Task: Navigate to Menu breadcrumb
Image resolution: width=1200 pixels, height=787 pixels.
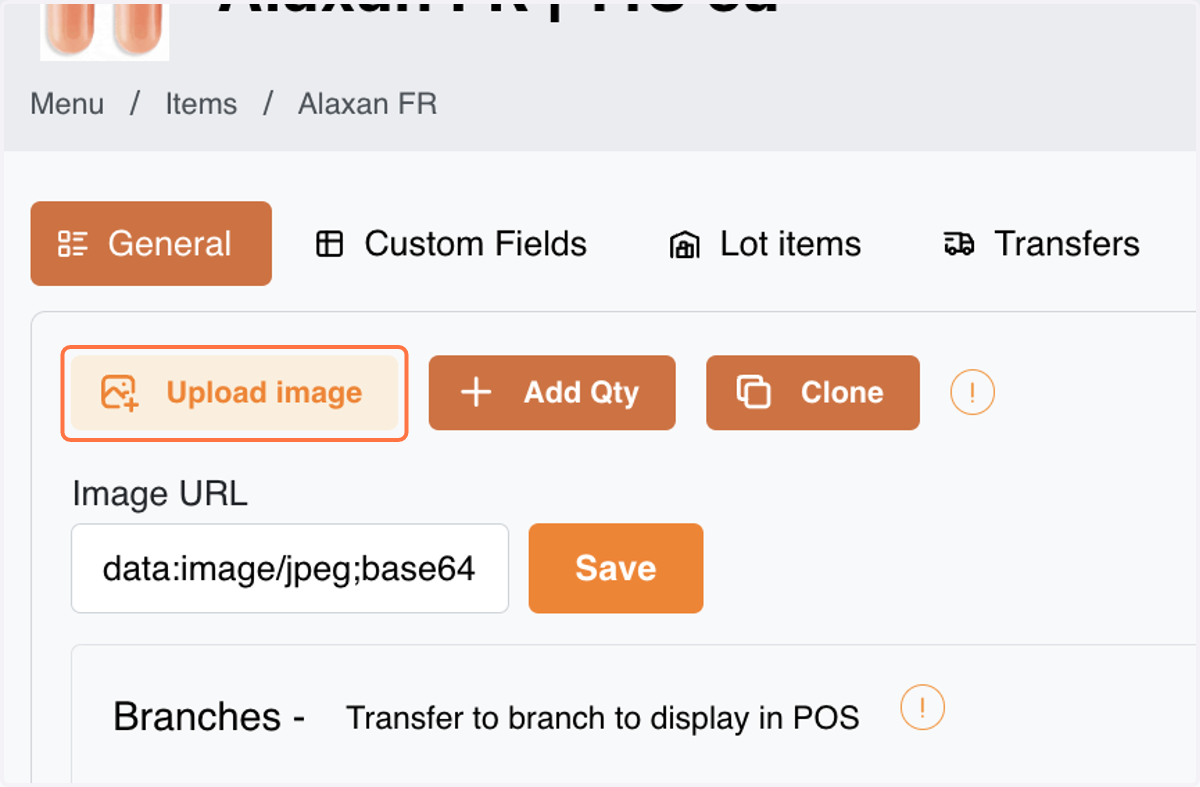Action: coord(67,104)
